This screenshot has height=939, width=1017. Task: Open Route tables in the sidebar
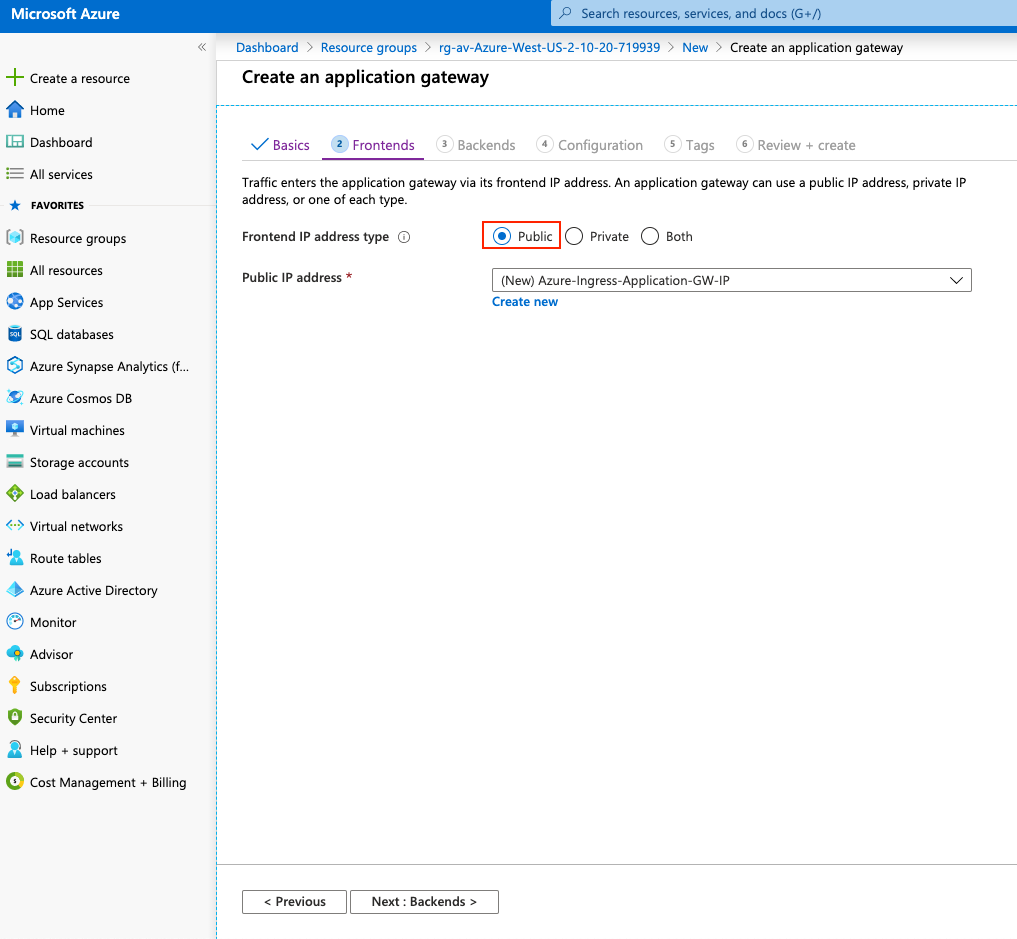pos(63,558)
